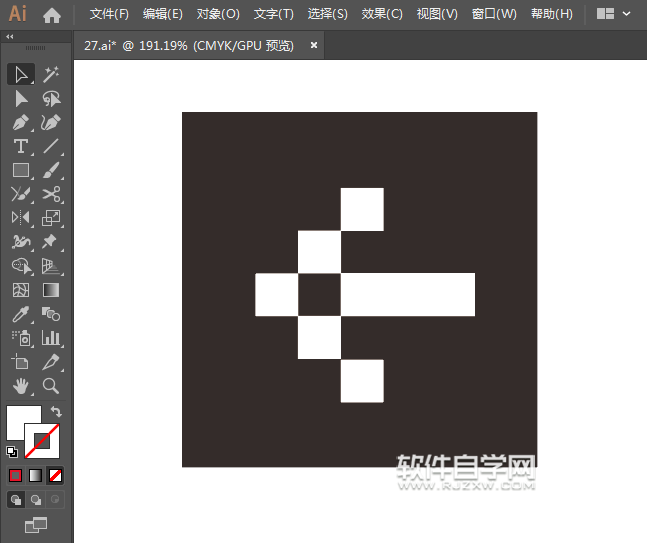The height and width of the screenshot is (543, 647).
Task: Click the Stroke swatch with red slash
Action: pyautogui.click(x=42, y=441)
